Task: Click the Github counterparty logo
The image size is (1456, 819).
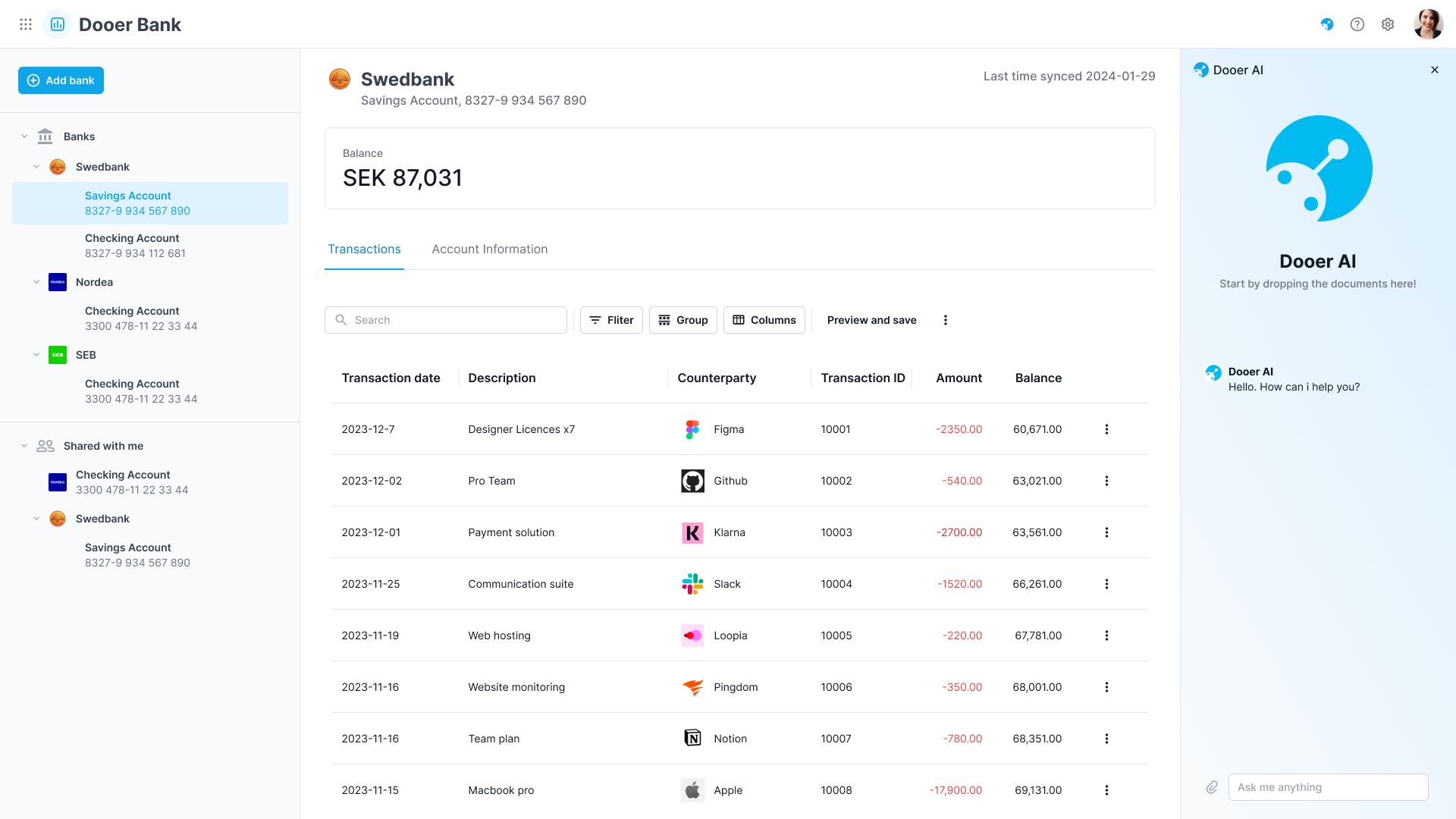Action: pyautogui.click(x=692, y=481)
